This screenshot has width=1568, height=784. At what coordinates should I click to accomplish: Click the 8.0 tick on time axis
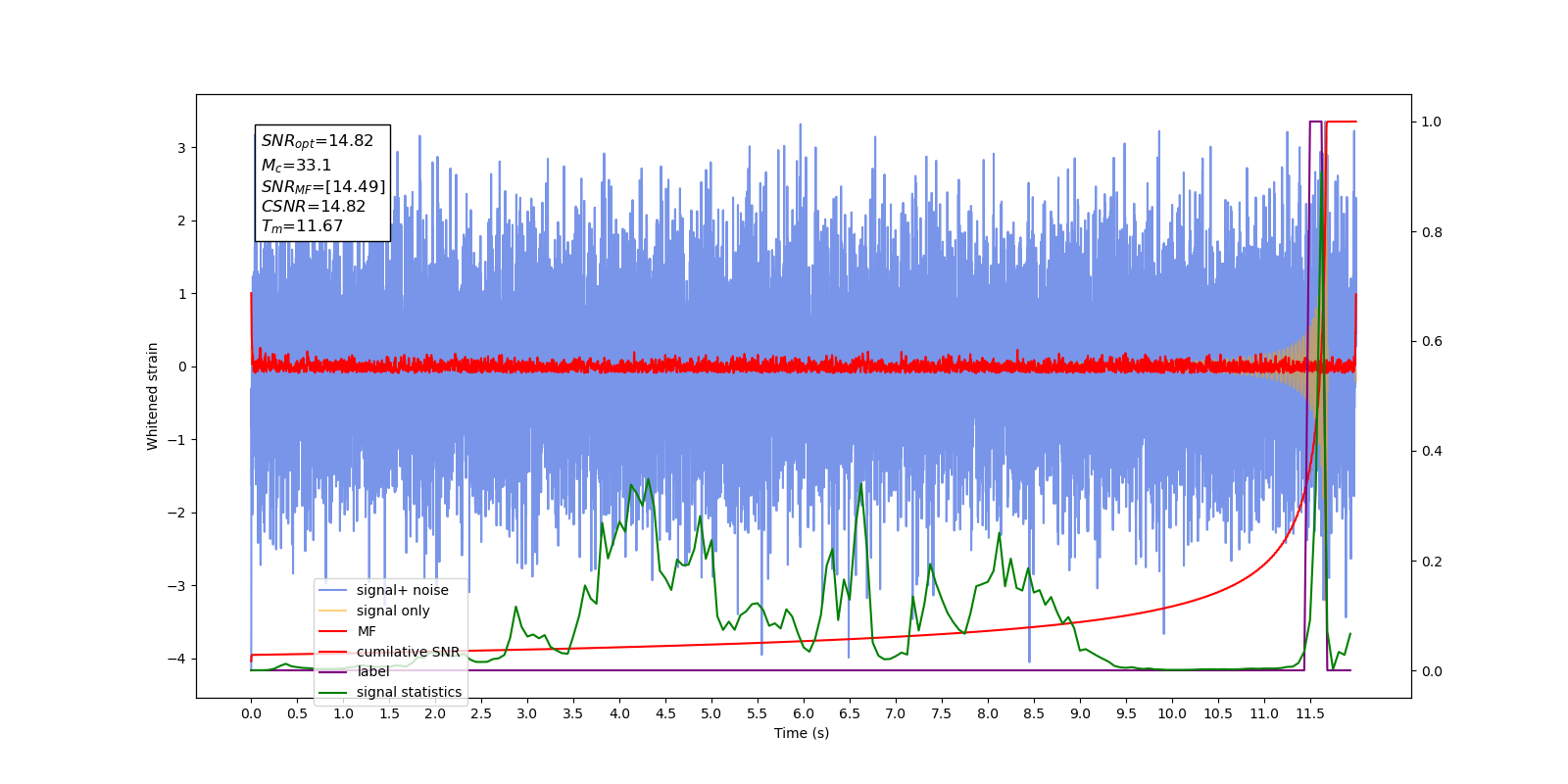[988, 713]
